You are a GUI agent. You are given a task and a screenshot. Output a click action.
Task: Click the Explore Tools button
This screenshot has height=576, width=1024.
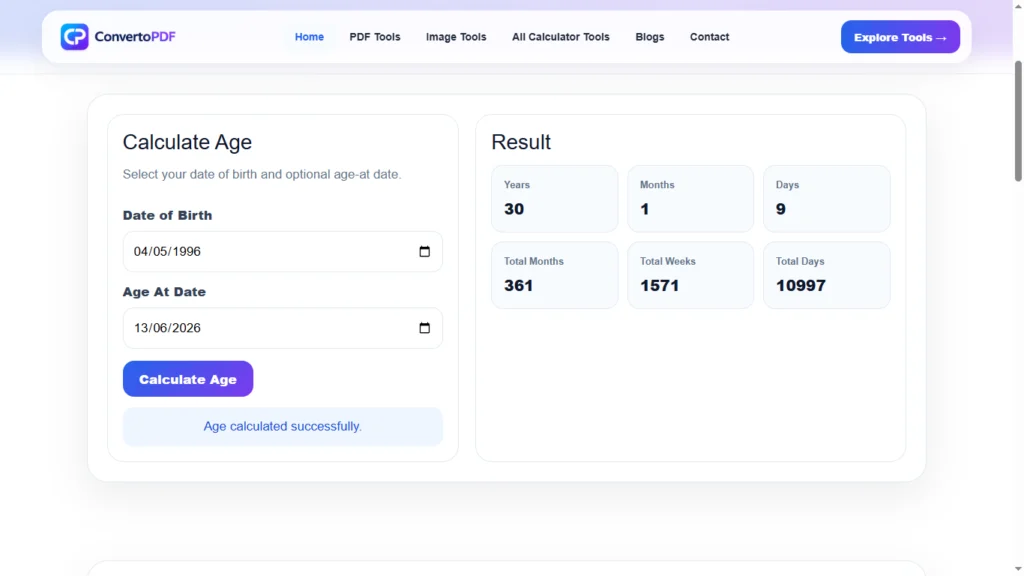point(900,37)
